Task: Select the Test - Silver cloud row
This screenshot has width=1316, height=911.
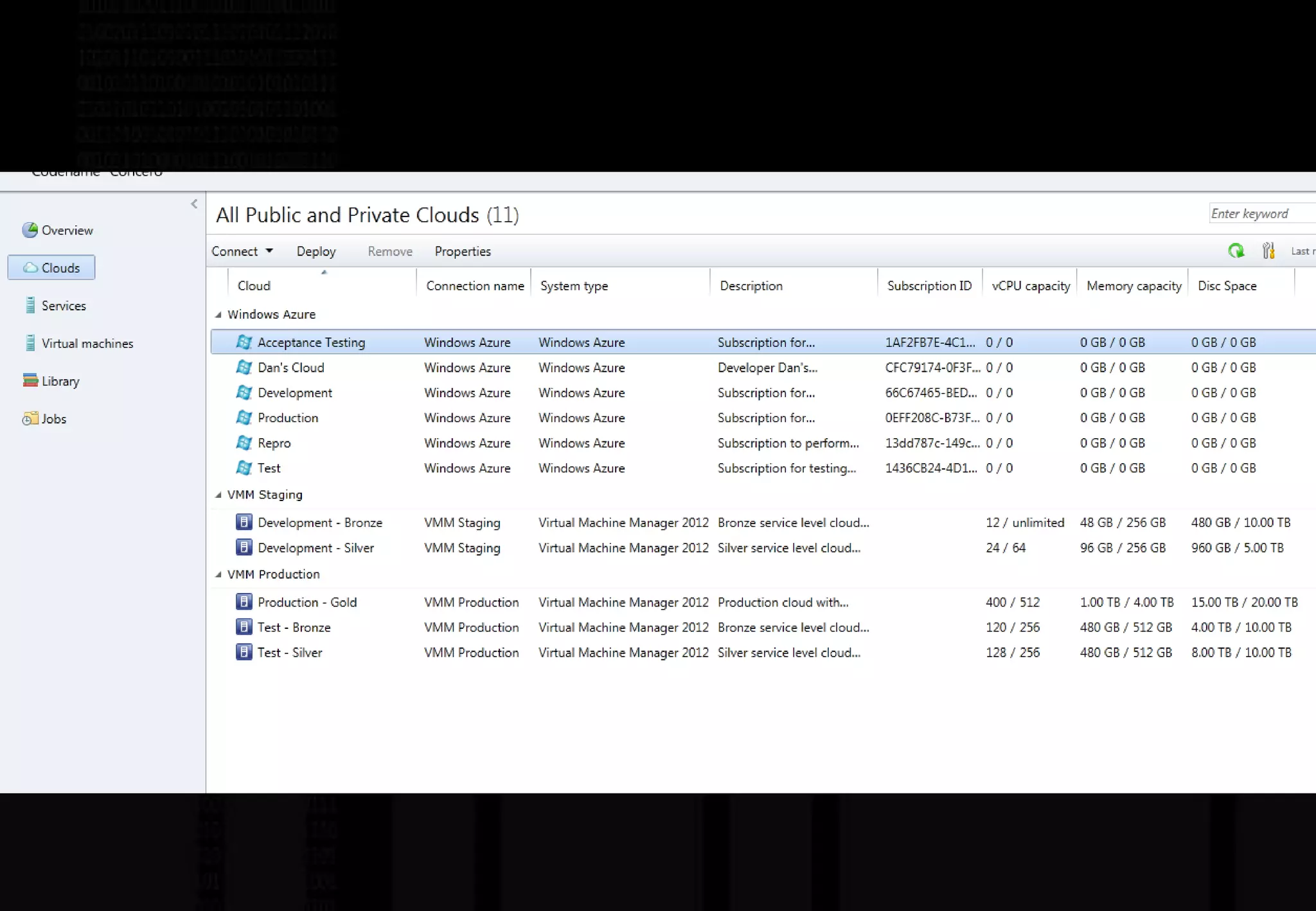Action: tap(290, 653)
